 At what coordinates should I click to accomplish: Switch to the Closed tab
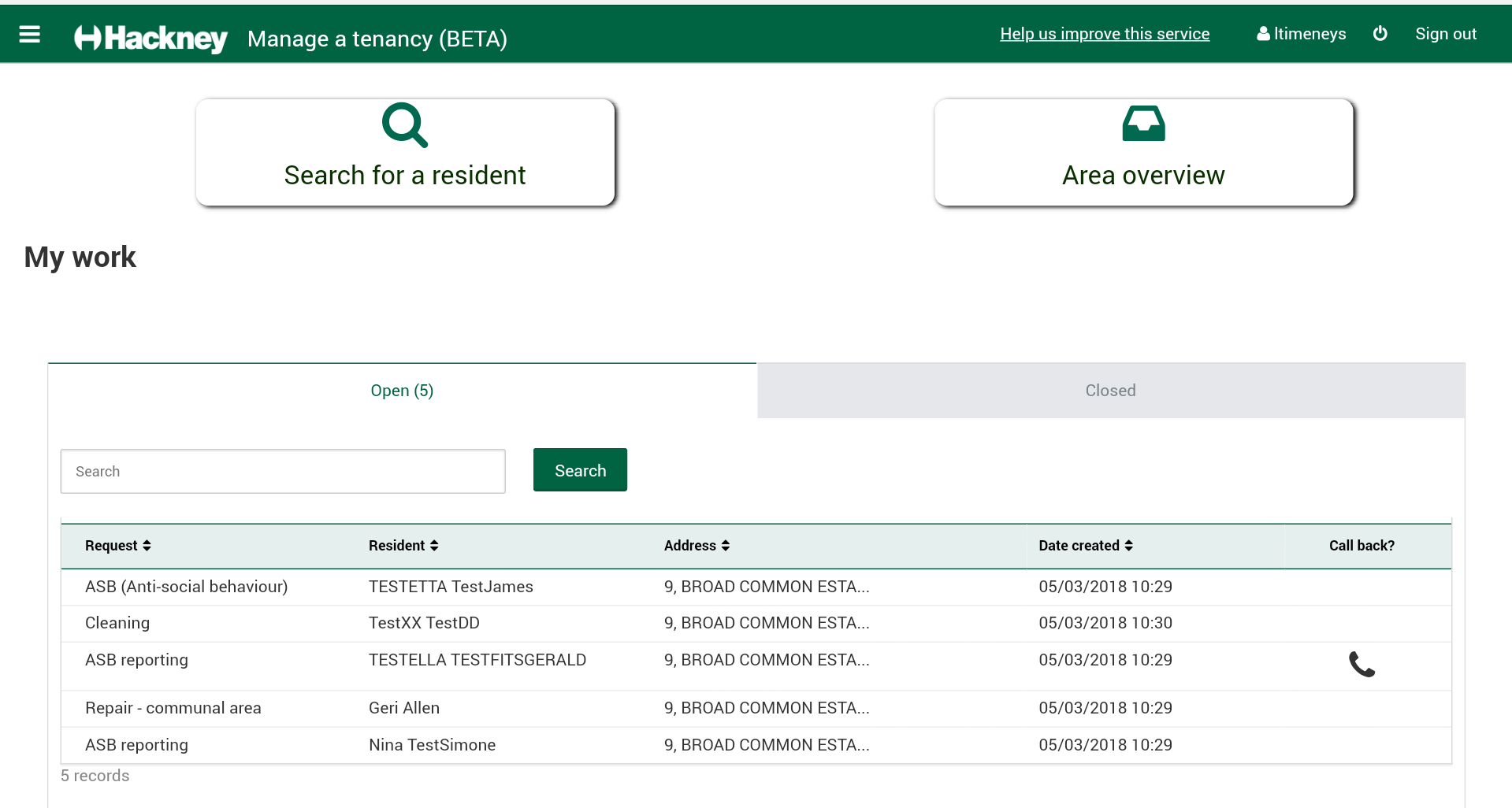pyautogui.click(x=1110, y=391)
